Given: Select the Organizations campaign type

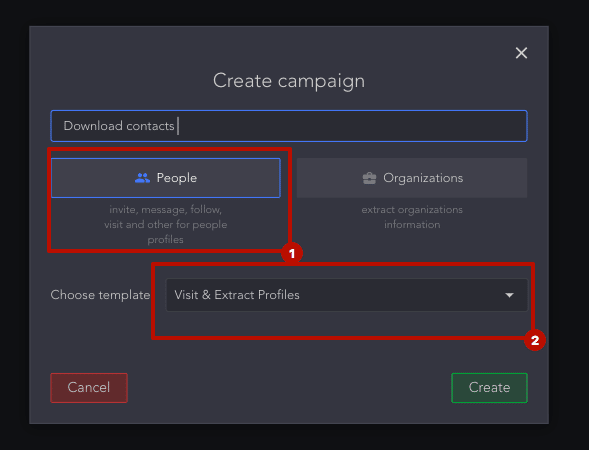Looking at the screenshot, I should click(412, 178).
